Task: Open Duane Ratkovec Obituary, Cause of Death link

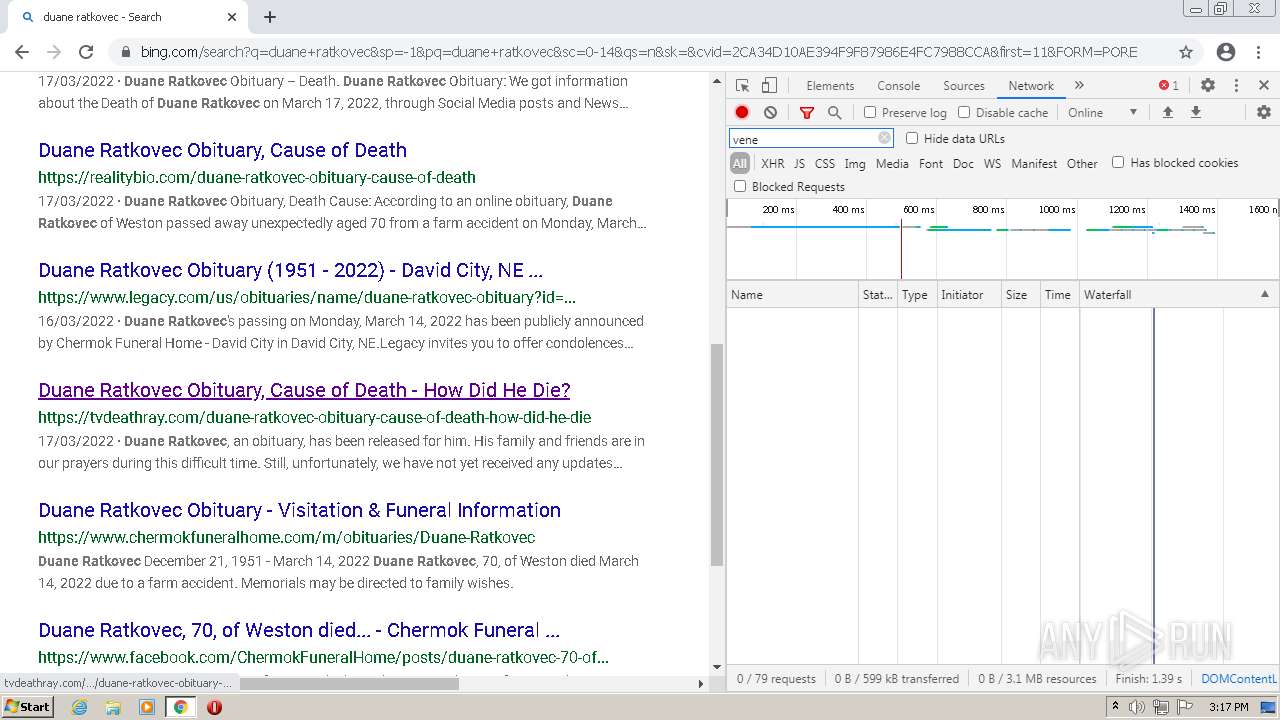Action: [222, 150]
